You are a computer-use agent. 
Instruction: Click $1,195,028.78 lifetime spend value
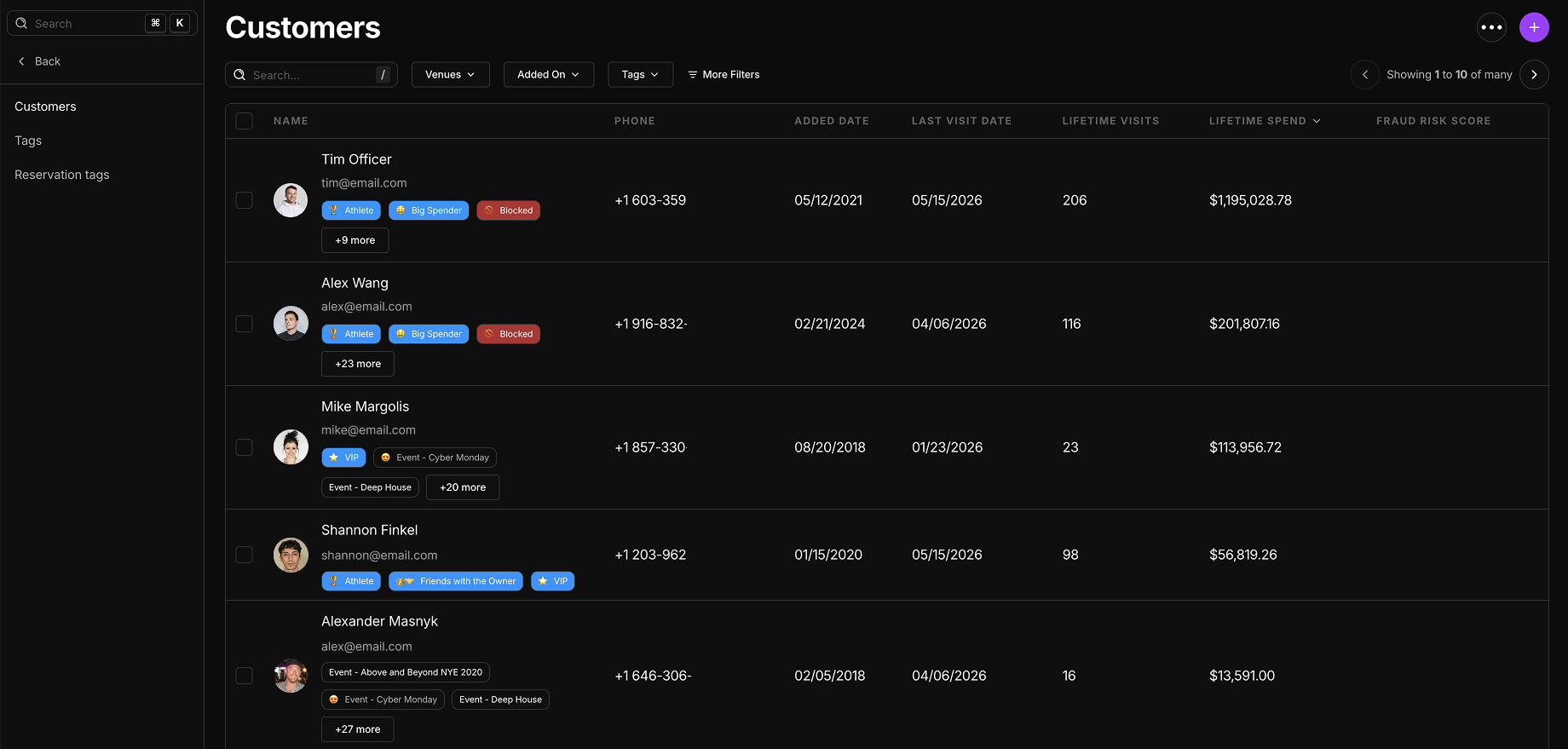click(x=1250, y=200)
